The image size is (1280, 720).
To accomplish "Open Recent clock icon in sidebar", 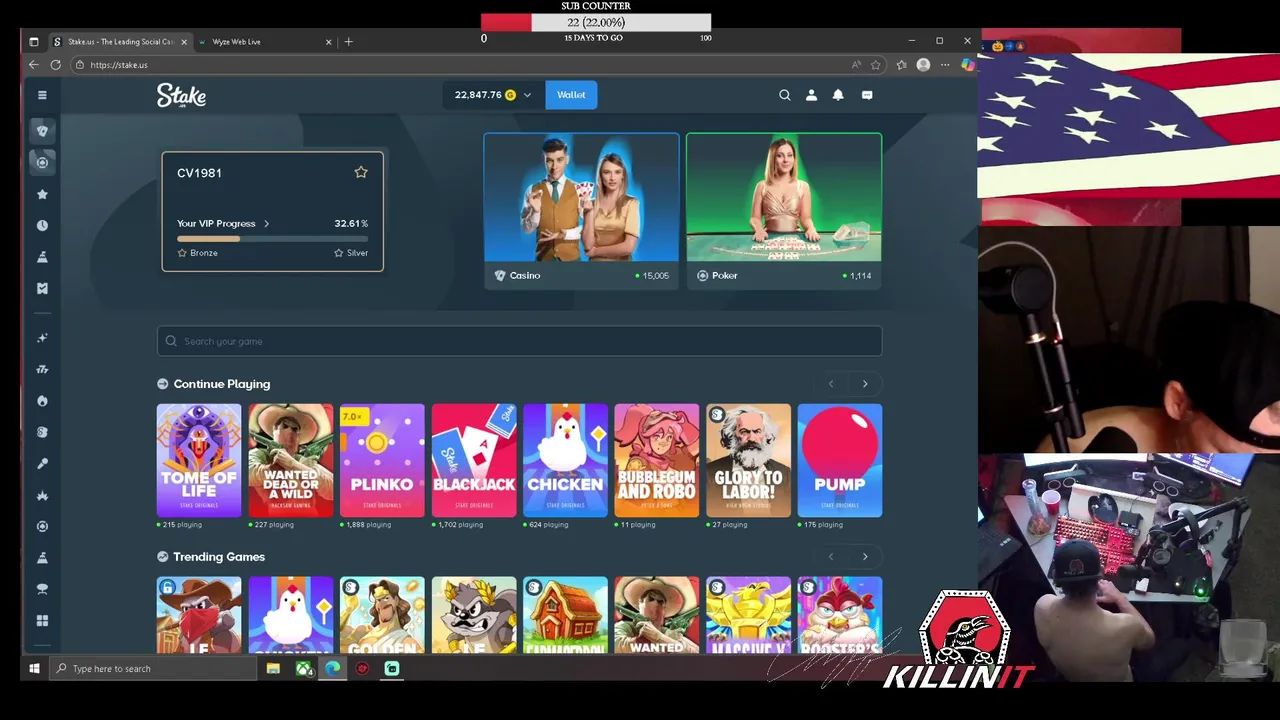I will [x=42, y=226].
